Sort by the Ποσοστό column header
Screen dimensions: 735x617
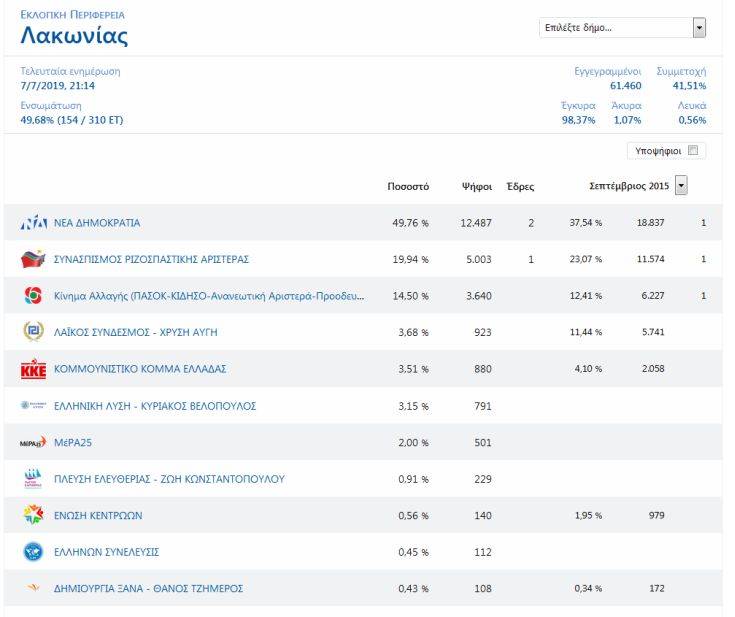pos(408,187)
